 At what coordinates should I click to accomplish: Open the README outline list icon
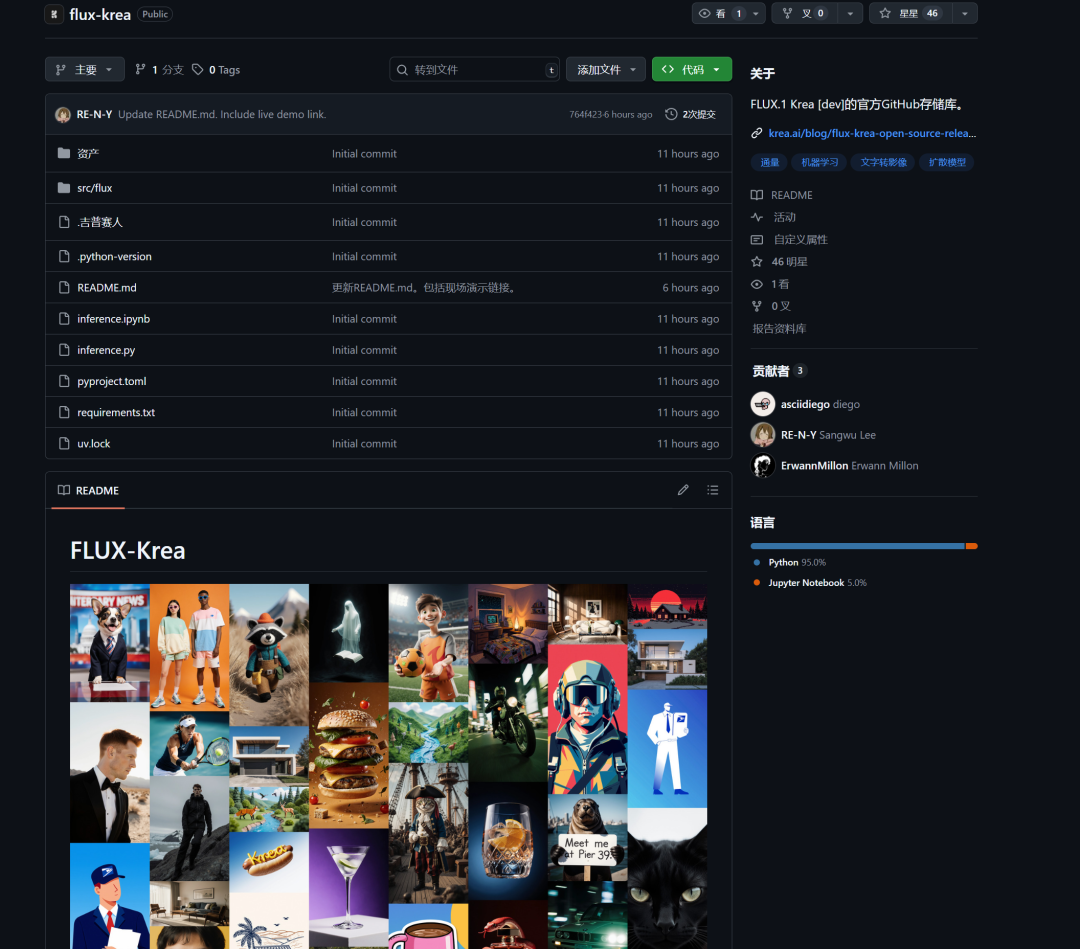click(713, 490)
